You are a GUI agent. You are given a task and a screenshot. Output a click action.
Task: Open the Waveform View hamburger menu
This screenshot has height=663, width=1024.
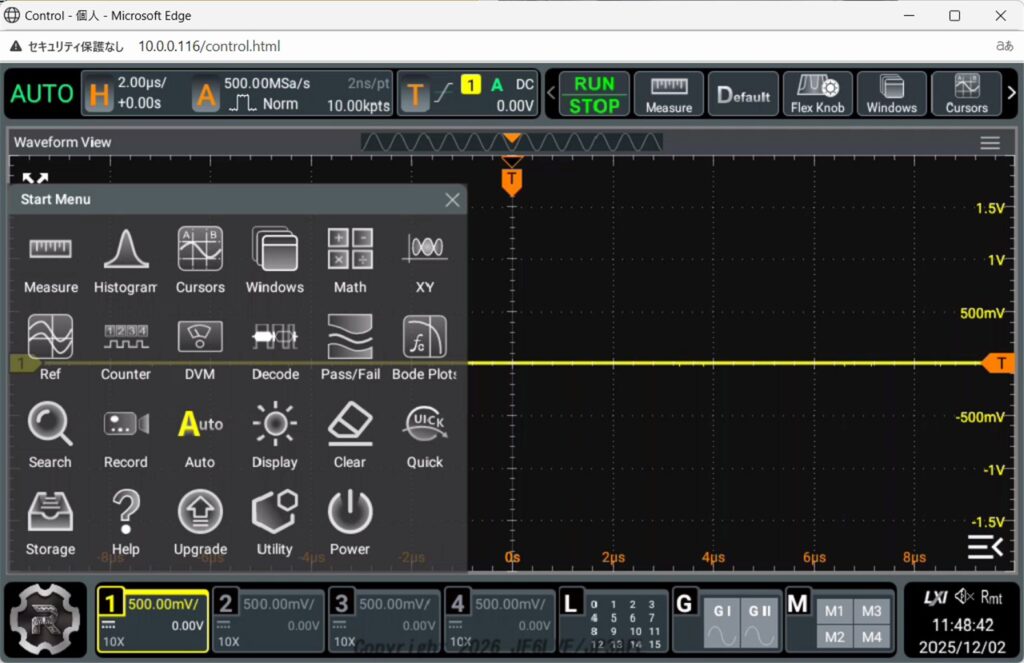(990, 143)
